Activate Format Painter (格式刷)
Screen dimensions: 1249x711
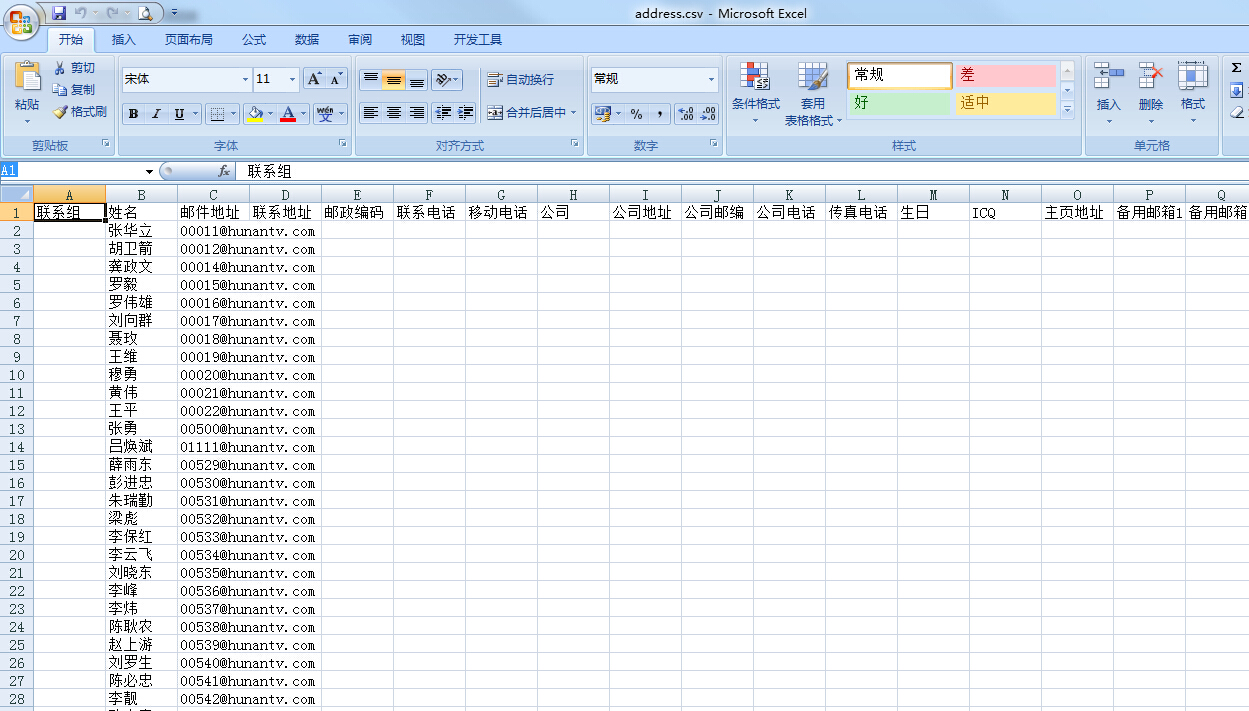pos(80,112)
